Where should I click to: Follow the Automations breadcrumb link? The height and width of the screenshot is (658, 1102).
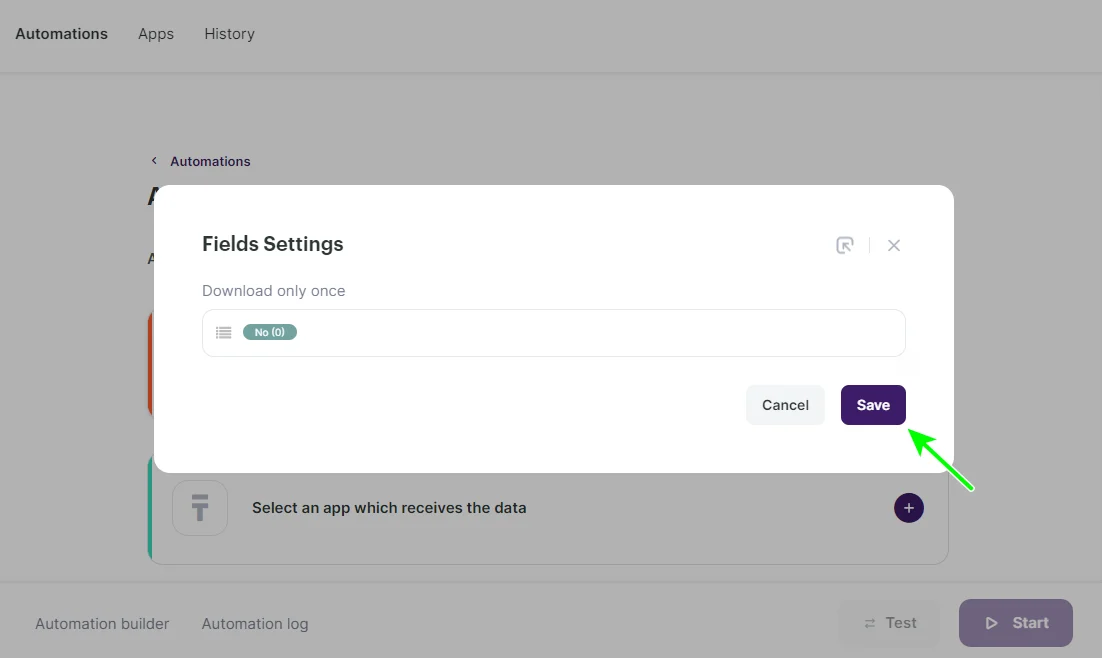[210, 161]
